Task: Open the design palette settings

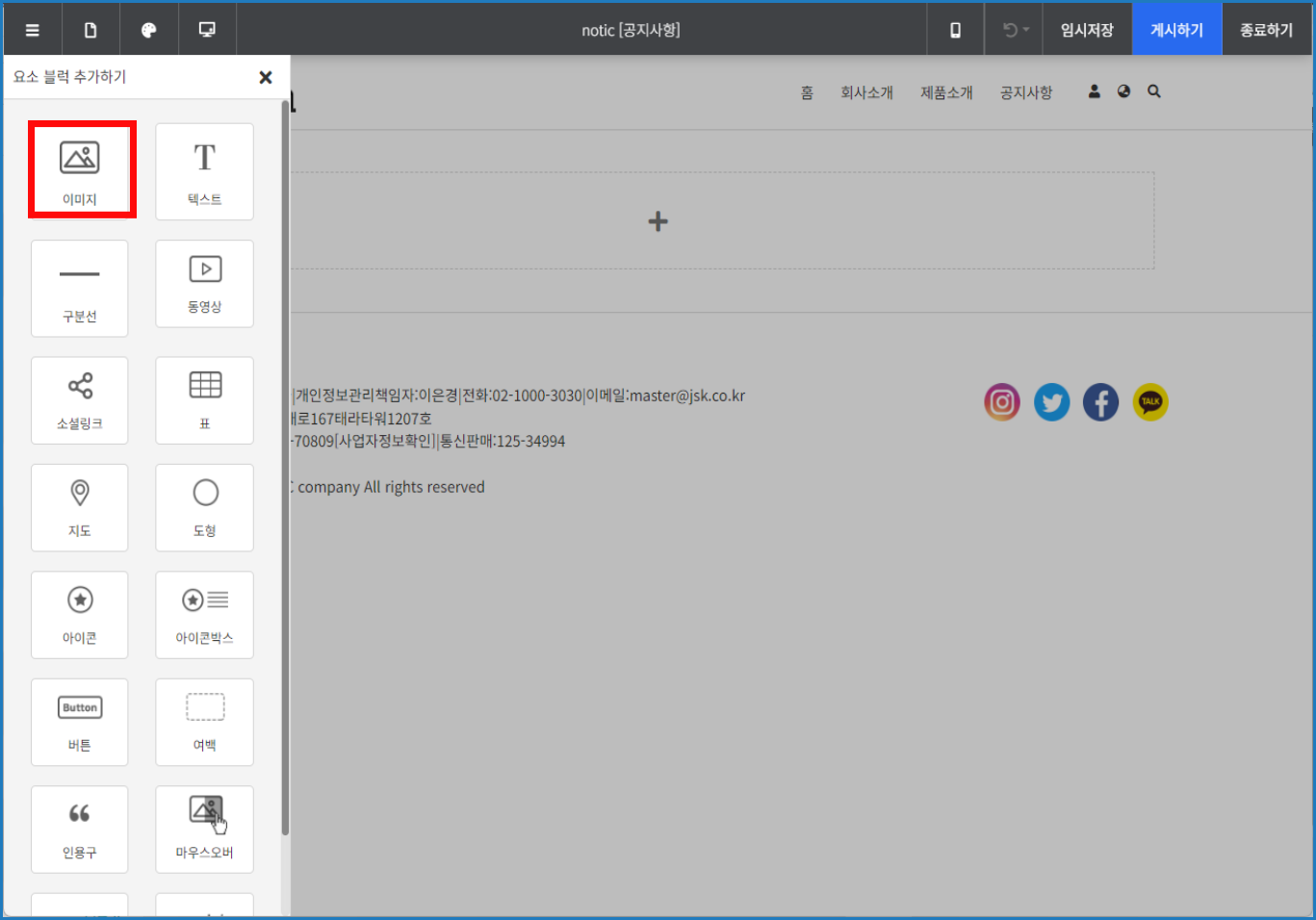Action: pos(148,30)
